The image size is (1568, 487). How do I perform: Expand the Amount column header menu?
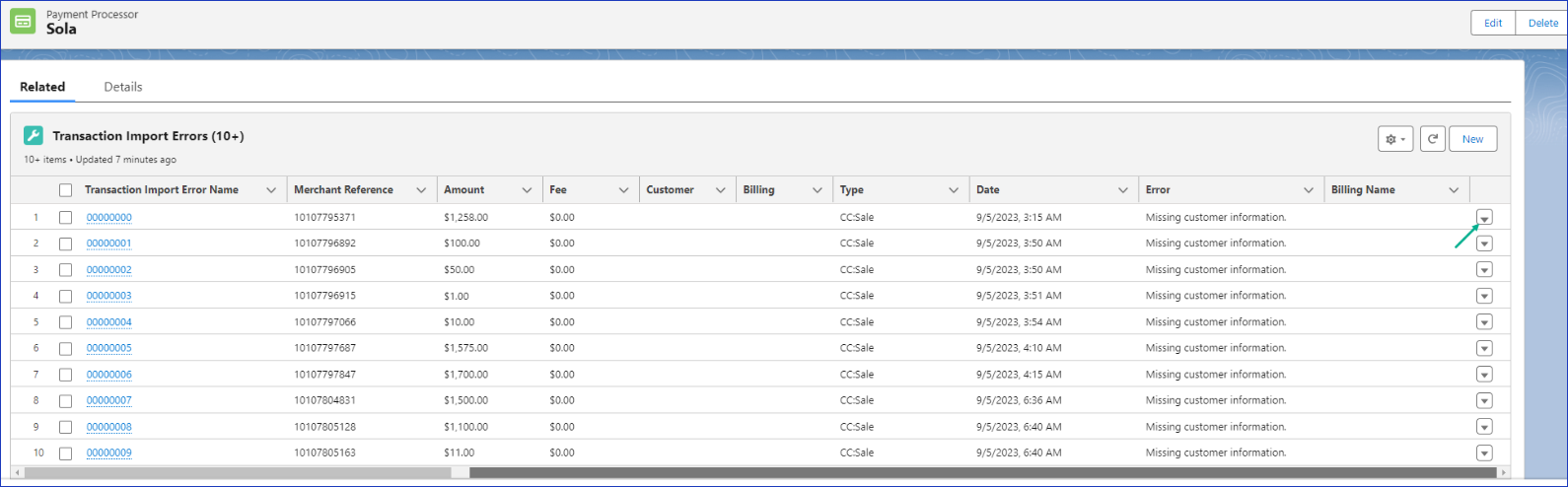pos(527,190)
